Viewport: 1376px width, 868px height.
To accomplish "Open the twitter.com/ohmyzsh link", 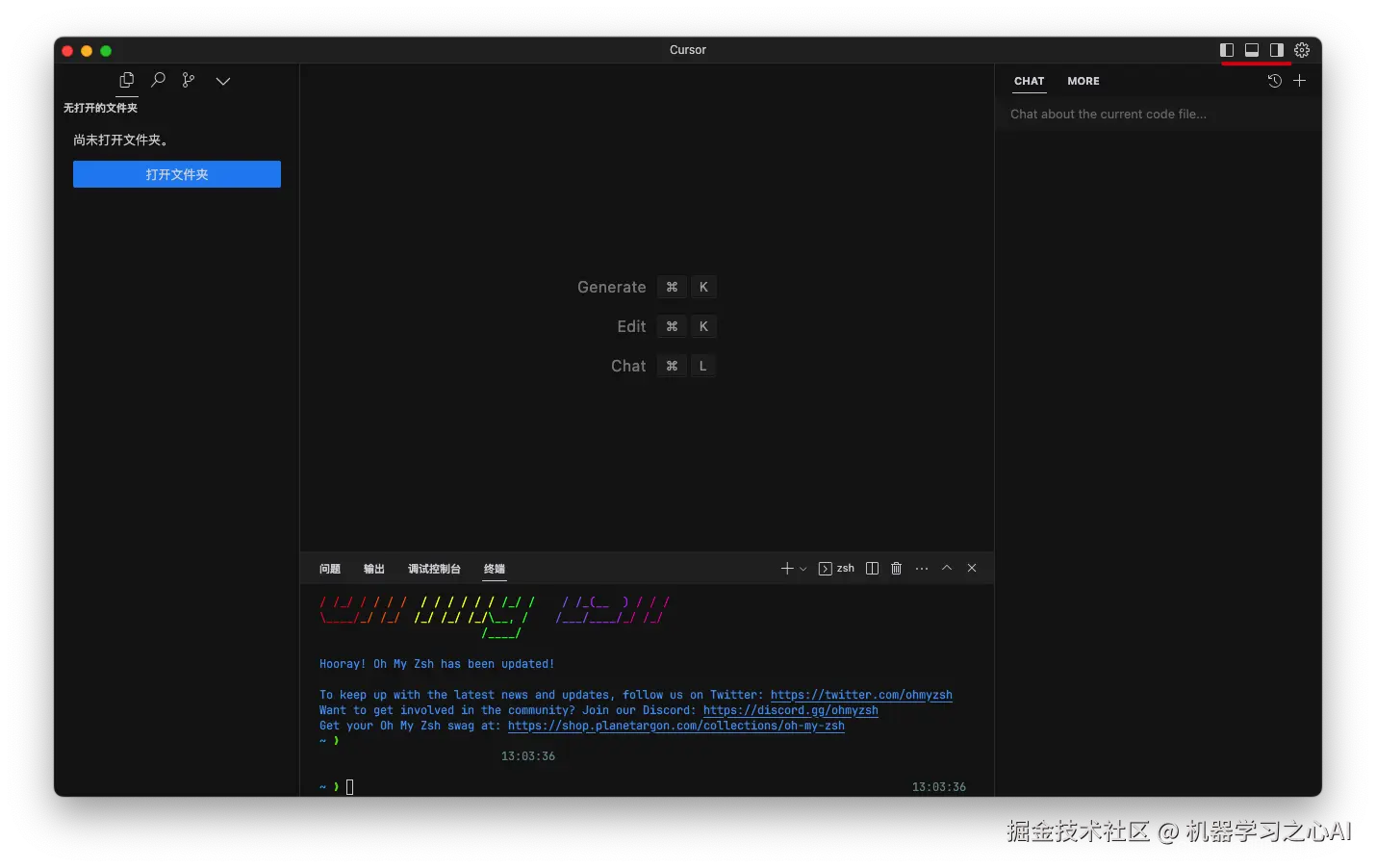I will (x=861, y=695).
